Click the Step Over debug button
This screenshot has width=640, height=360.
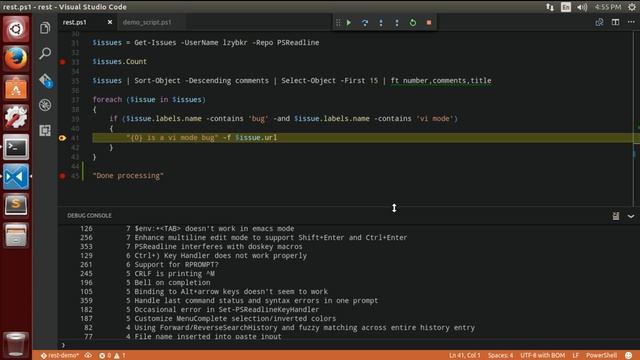click(x=365, y=22)
